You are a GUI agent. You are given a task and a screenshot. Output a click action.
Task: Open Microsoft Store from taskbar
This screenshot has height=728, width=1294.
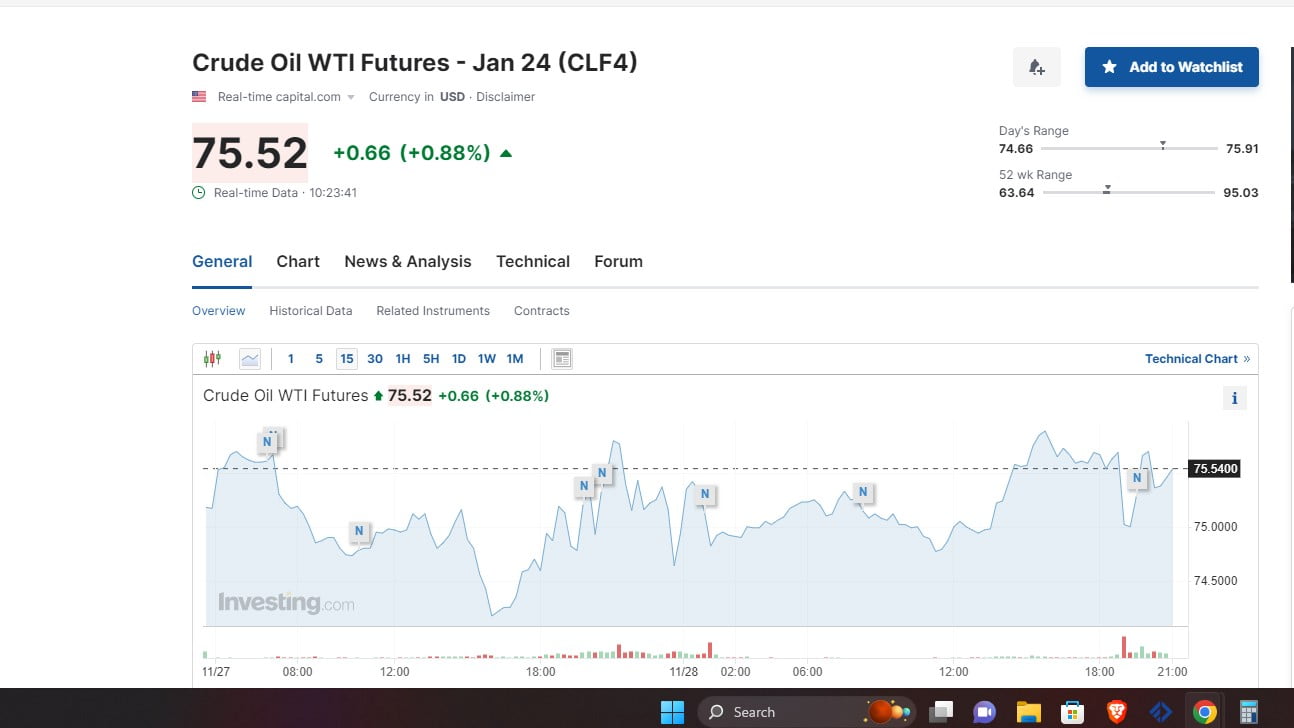pyautogui.click(x=1072, y=712)
